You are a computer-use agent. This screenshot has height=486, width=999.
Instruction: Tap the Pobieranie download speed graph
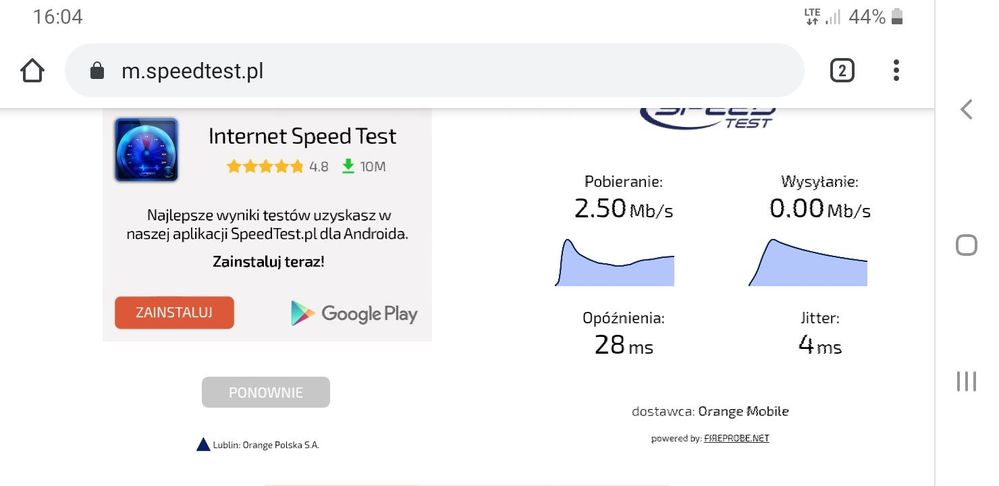pyautogui.click(x=614, y=262)
